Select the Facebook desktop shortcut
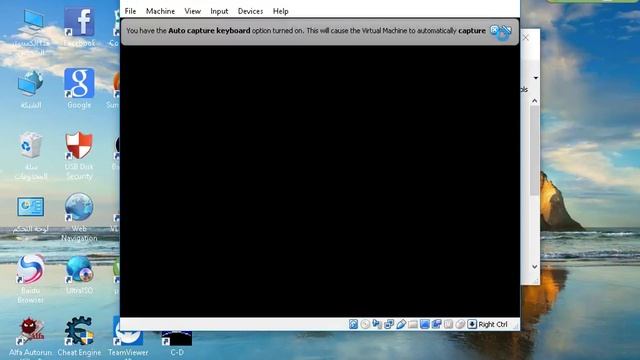 pos(79,28)
